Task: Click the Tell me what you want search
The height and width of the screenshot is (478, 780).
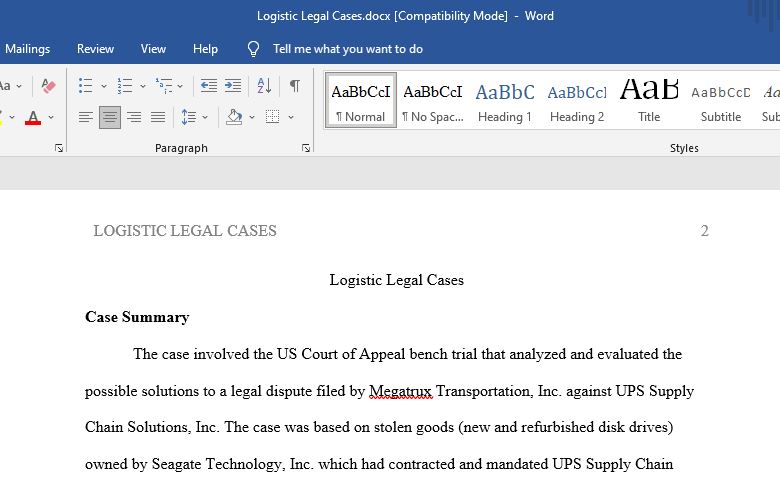Action: click(348, 49)
